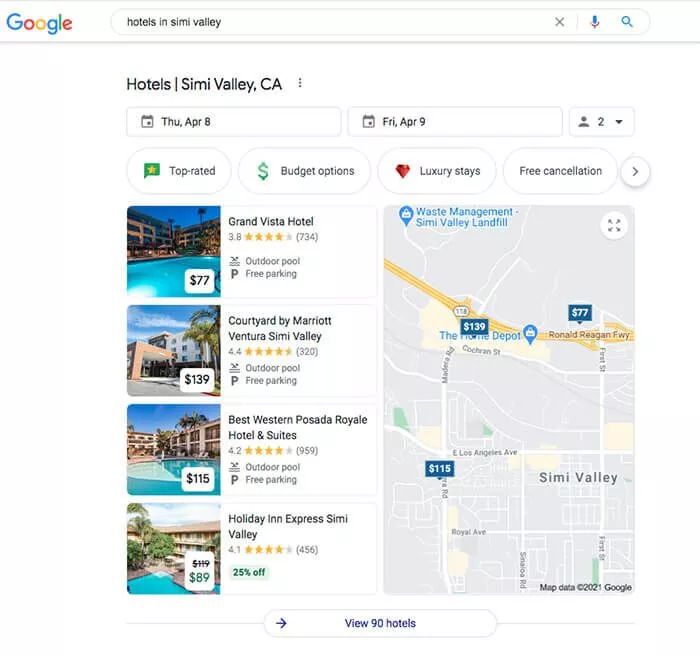Expand the map to fullscreen
This screenshot has height=656, width=700.
614,226
